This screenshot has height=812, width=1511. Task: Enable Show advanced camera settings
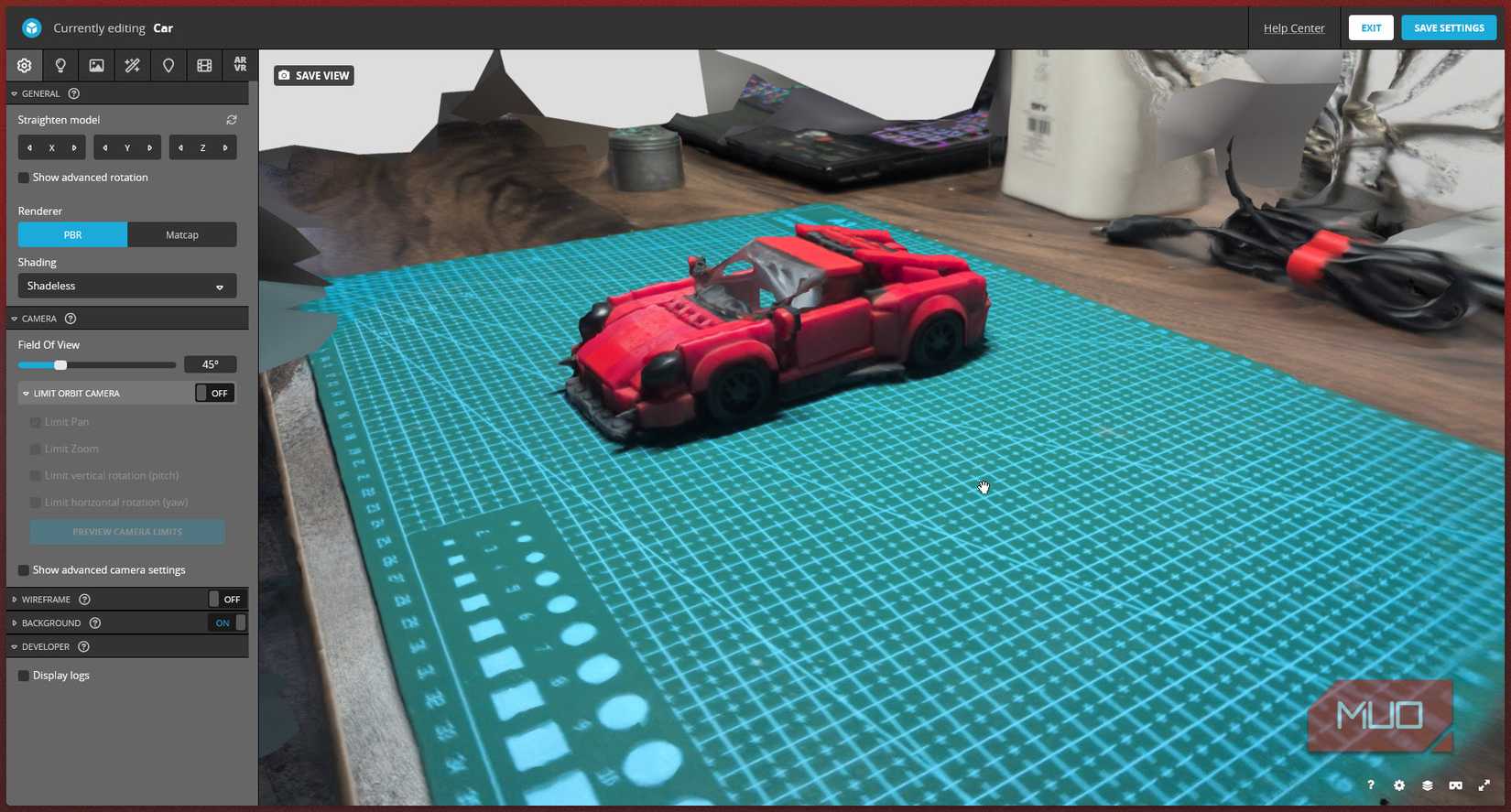pyautogui.click(x=24, y=570)
